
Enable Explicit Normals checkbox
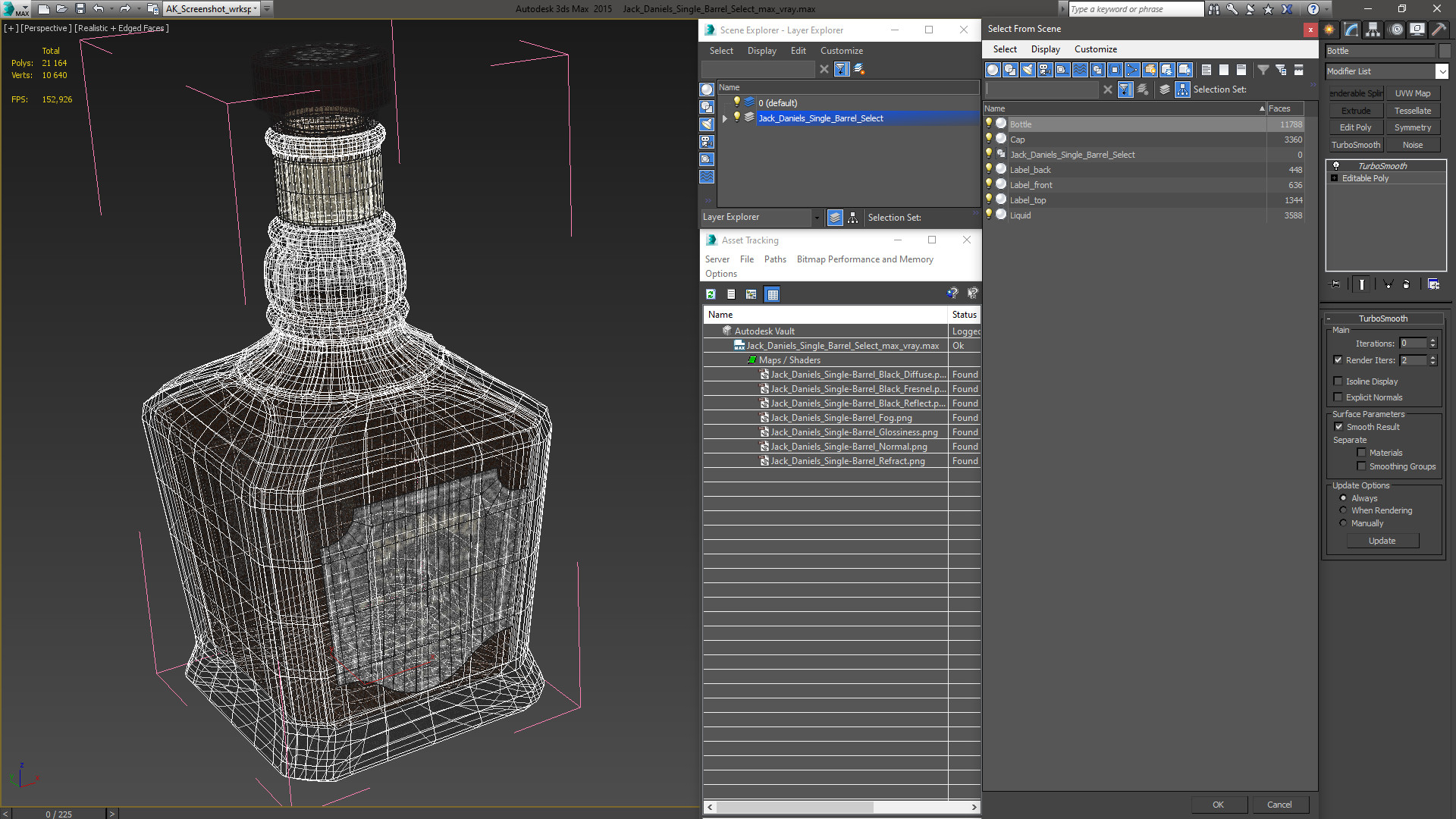(1338, 397)
